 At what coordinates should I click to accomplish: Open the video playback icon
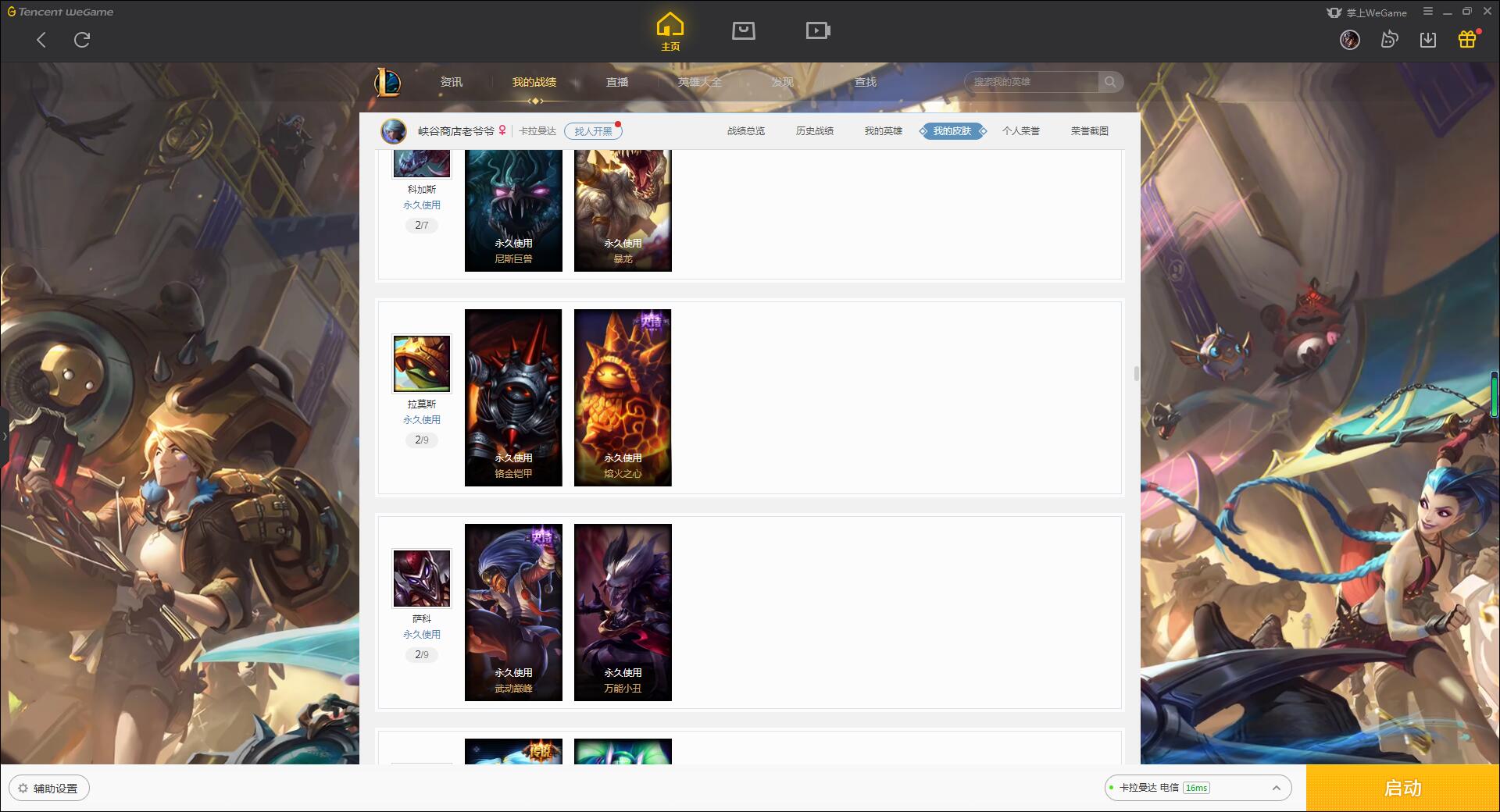click(x=818, y=30)
